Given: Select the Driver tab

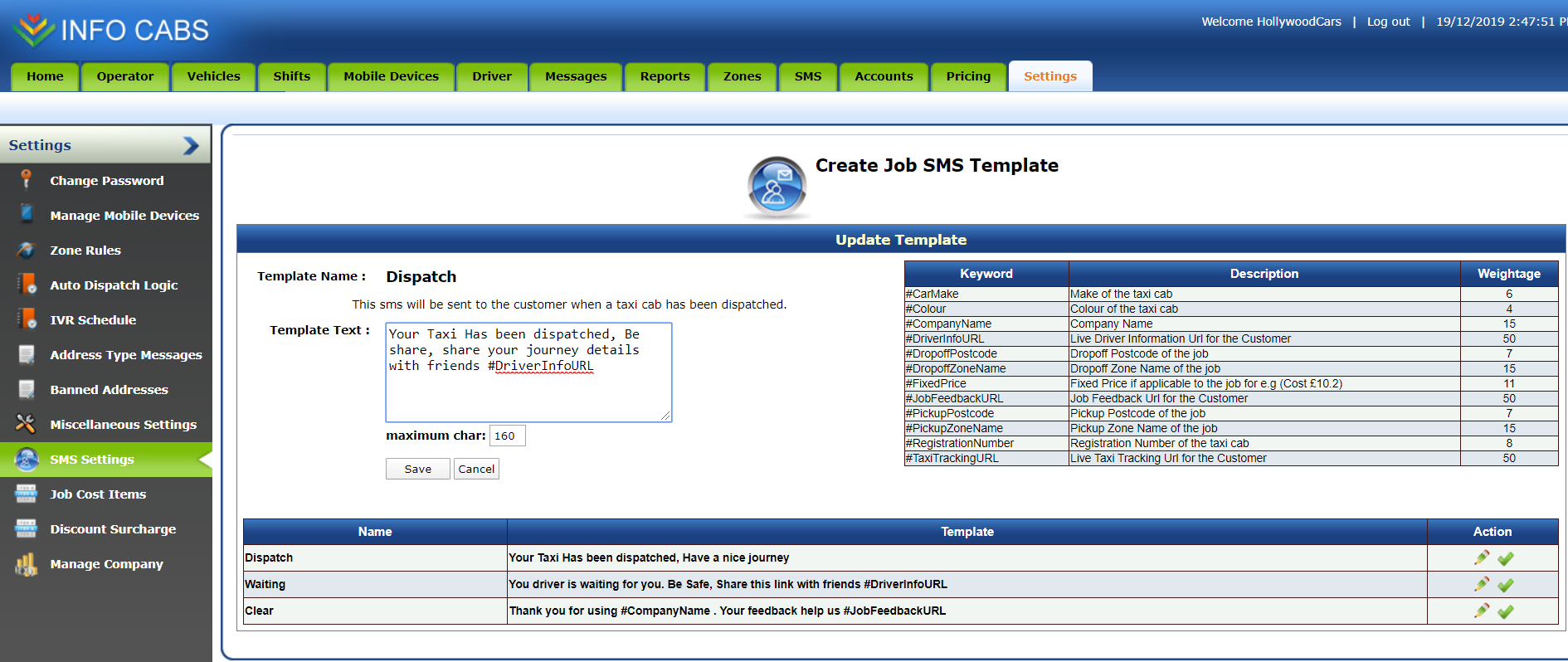Looking at the screenshot, I should pos(492,76).
